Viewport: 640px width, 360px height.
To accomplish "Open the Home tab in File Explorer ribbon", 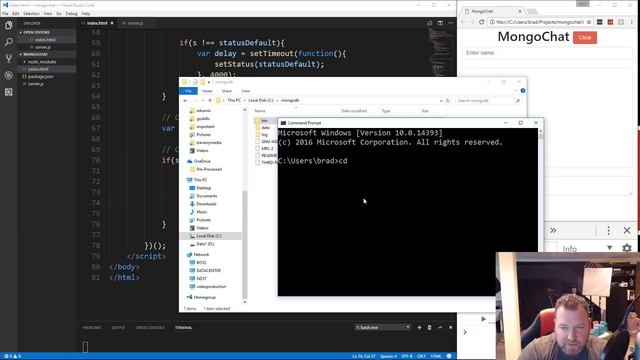I will [207, 91].
